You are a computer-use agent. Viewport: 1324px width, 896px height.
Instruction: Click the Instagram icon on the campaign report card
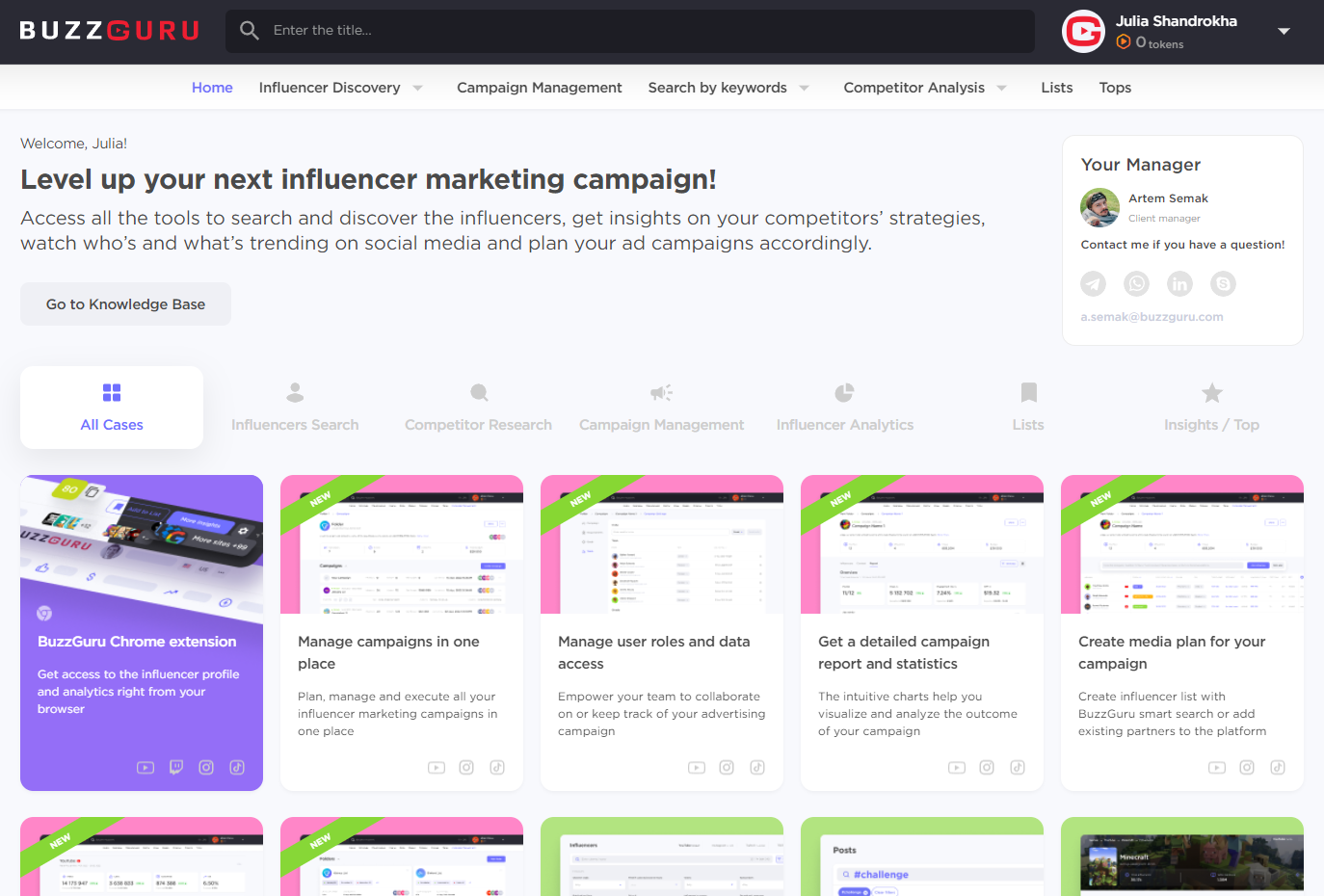coord(987,768)
